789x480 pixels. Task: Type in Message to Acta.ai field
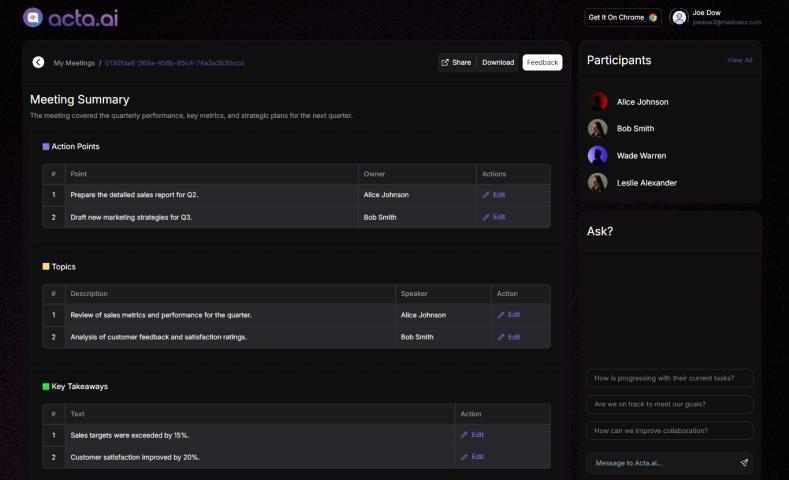660,463
